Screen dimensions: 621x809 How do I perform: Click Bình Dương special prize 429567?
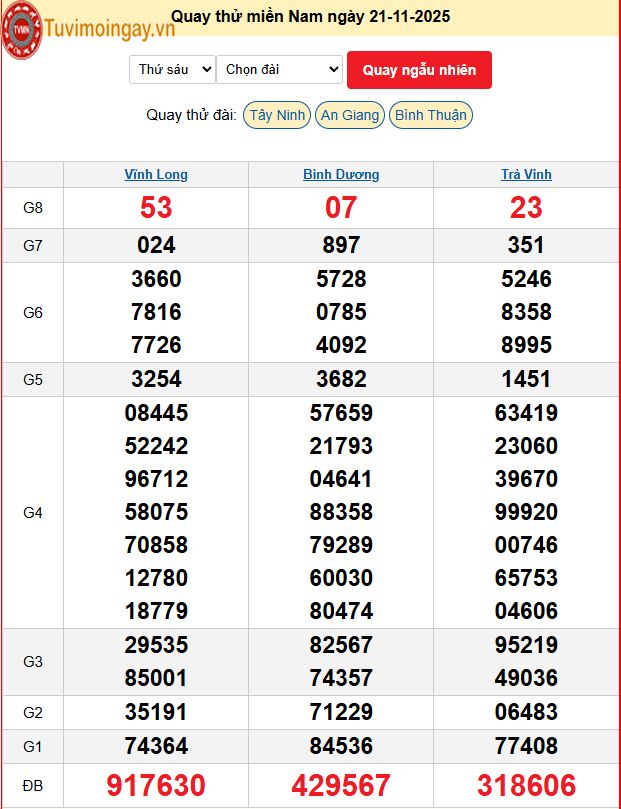(x=341, y=785)
